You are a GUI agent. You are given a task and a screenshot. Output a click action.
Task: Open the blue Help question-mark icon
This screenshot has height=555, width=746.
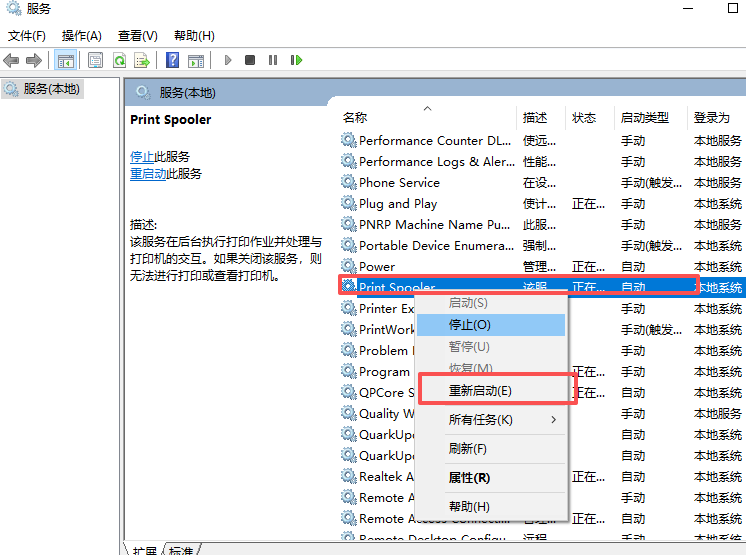coord(172,60)
